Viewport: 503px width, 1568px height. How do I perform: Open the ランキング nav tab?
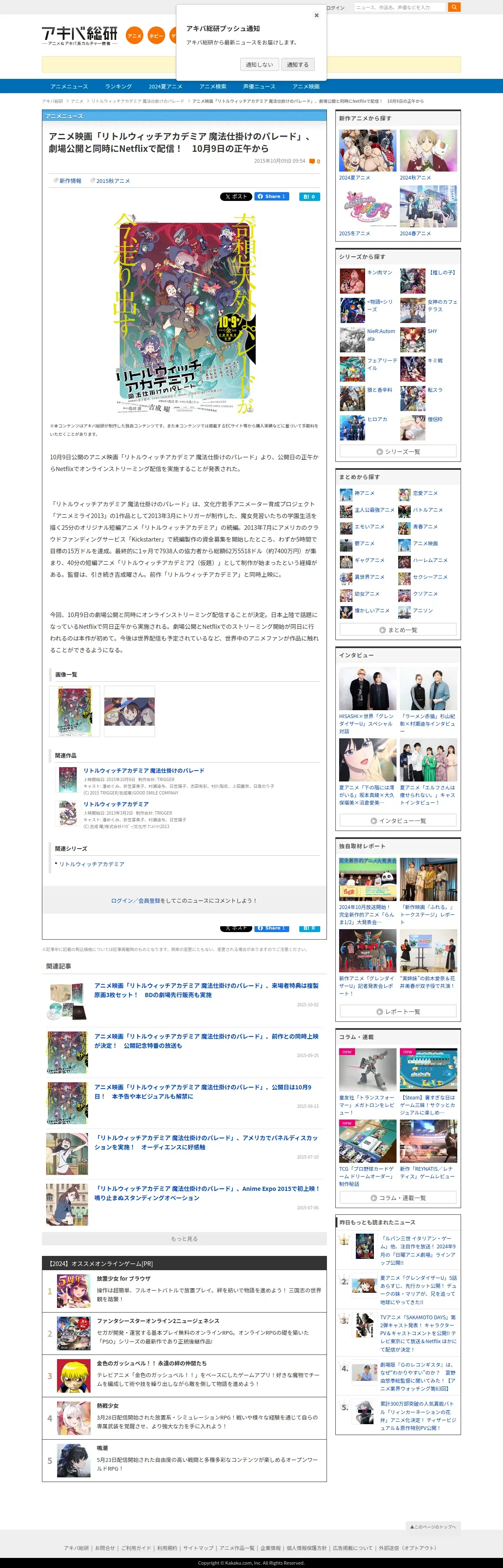(x=118, y=86)
